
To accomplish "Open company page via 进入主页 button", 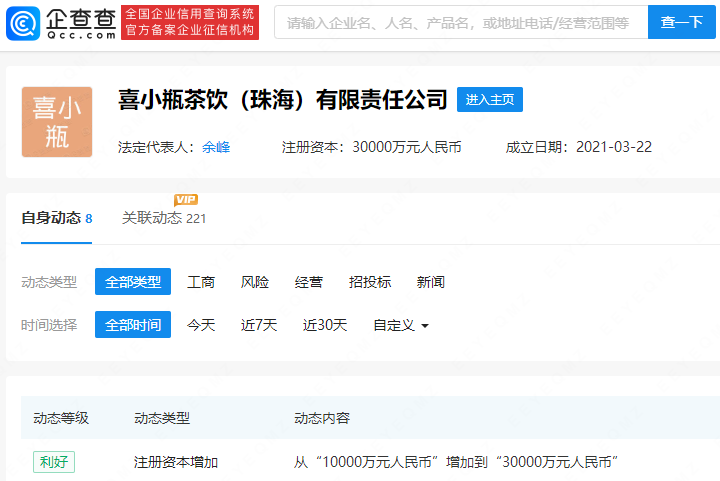I will tap(489, 99).
